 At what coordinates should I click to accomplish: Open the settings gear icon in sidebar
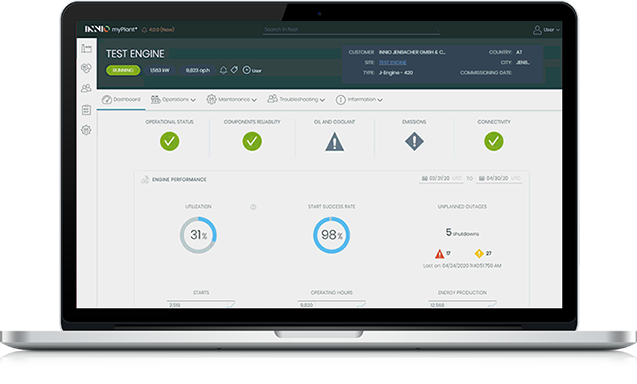86,130
